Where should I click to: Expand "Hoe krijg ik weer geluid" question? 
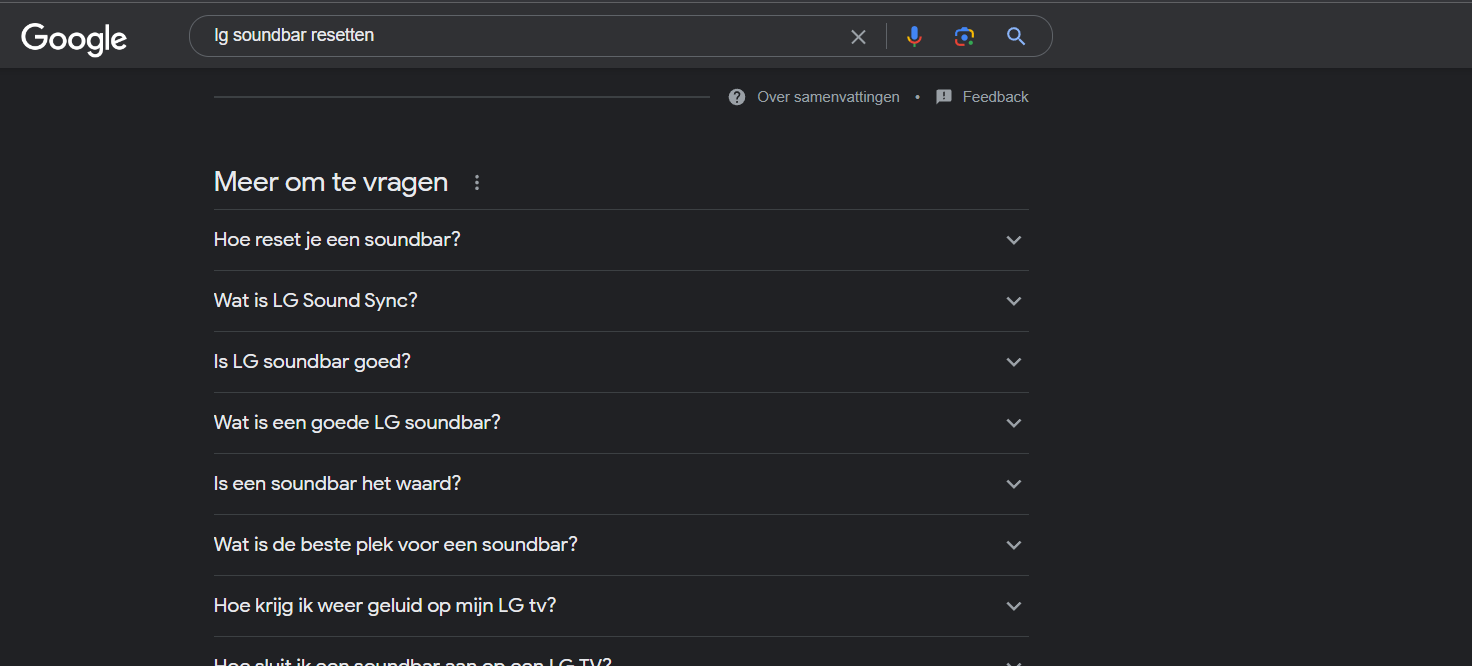click(x=385, y=606)
